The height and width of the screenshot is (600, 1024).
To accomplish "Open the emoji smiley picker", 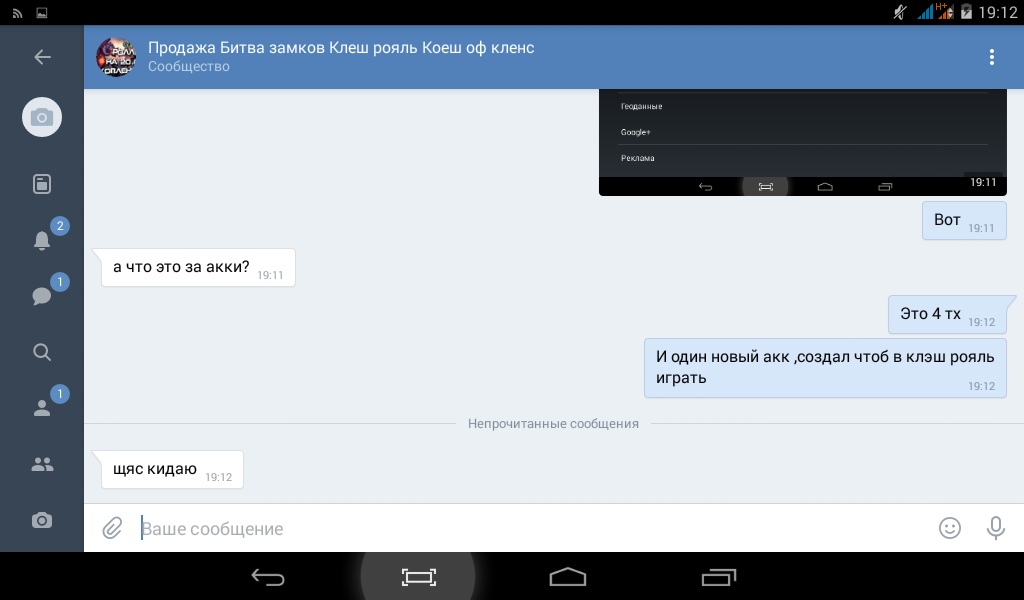I will [949, 528].
